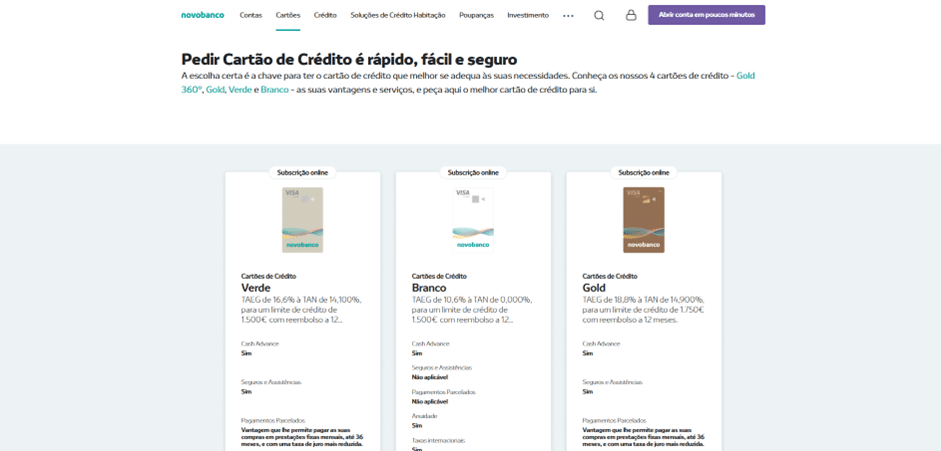Viewport: 941px width, 451px height.
Task: Follow the Branco link in intro text
Action: (x=275, y=90)
